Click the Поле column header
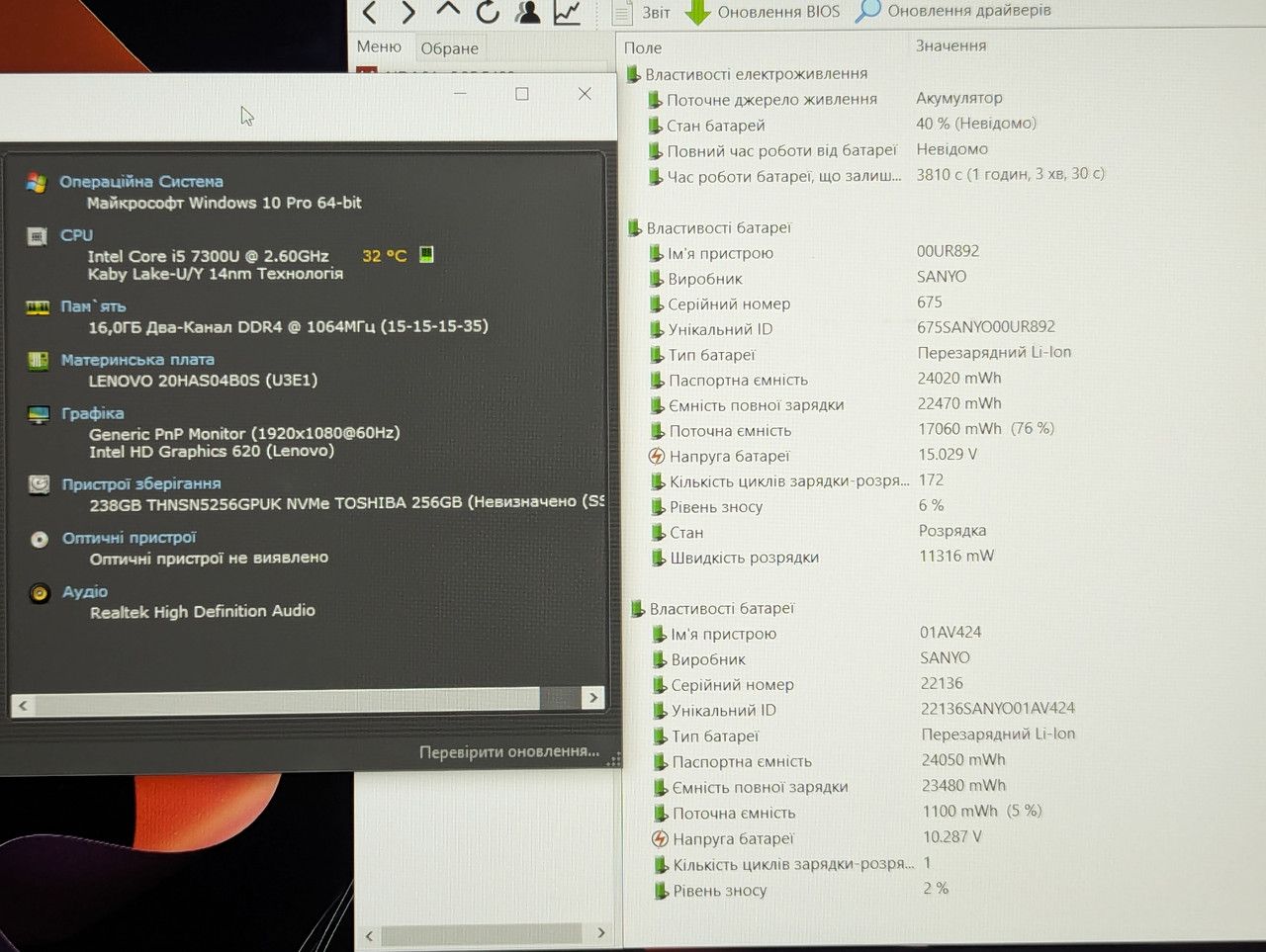Image resolution: width=1266 pixels, height=952 pixels. coord(643,47)
